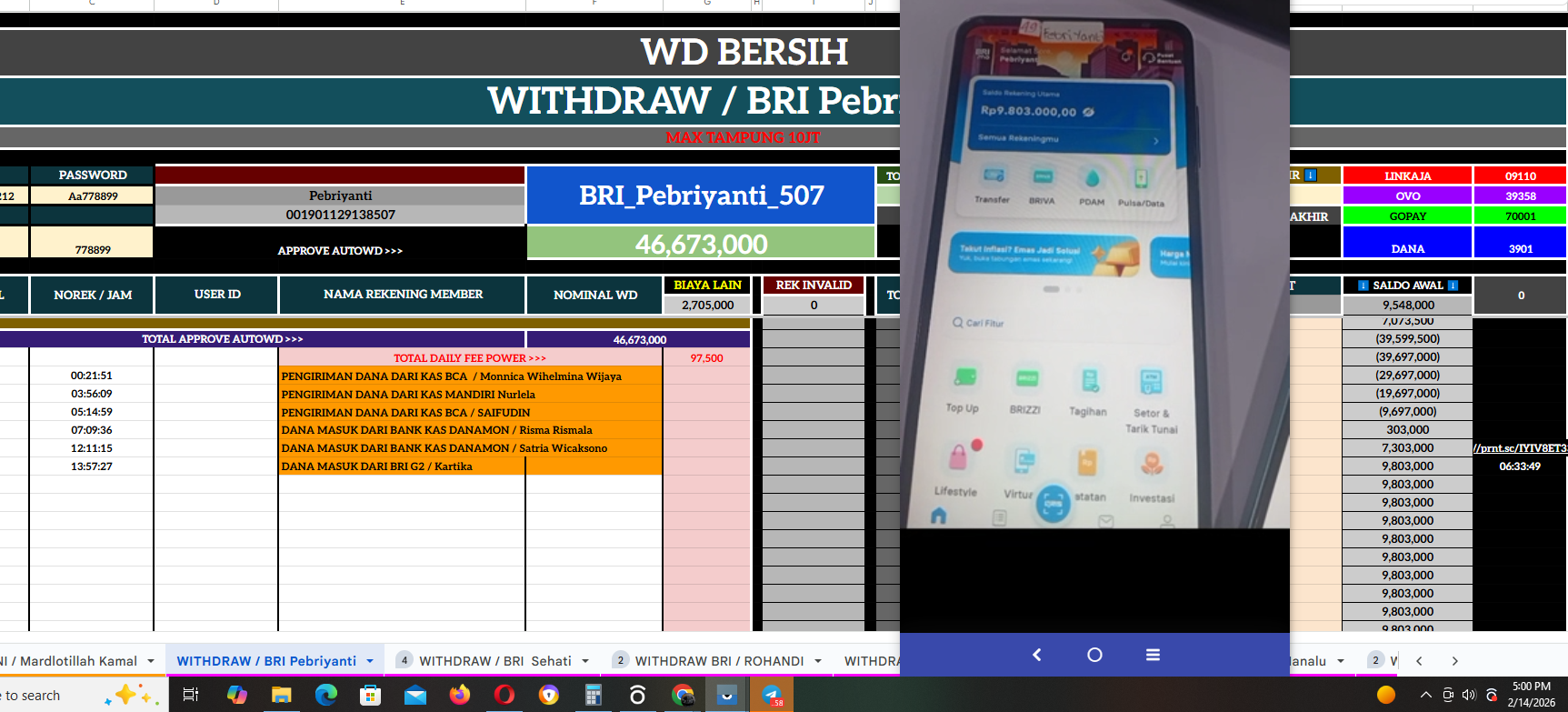
Task: Open Calculator from the taskbar
Action: (594, 696)
